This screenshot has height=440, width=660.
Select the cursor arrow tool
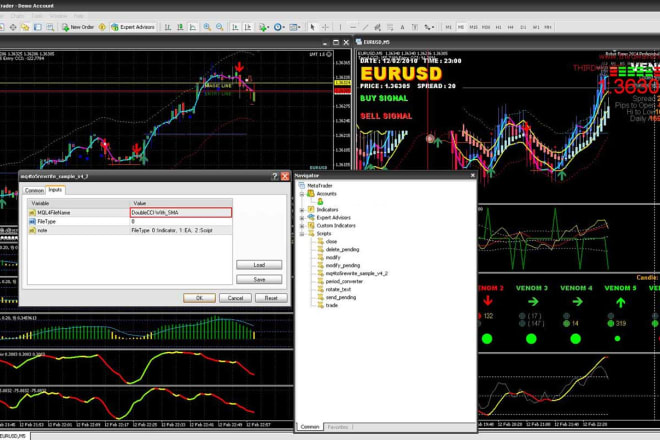(312, 27)
